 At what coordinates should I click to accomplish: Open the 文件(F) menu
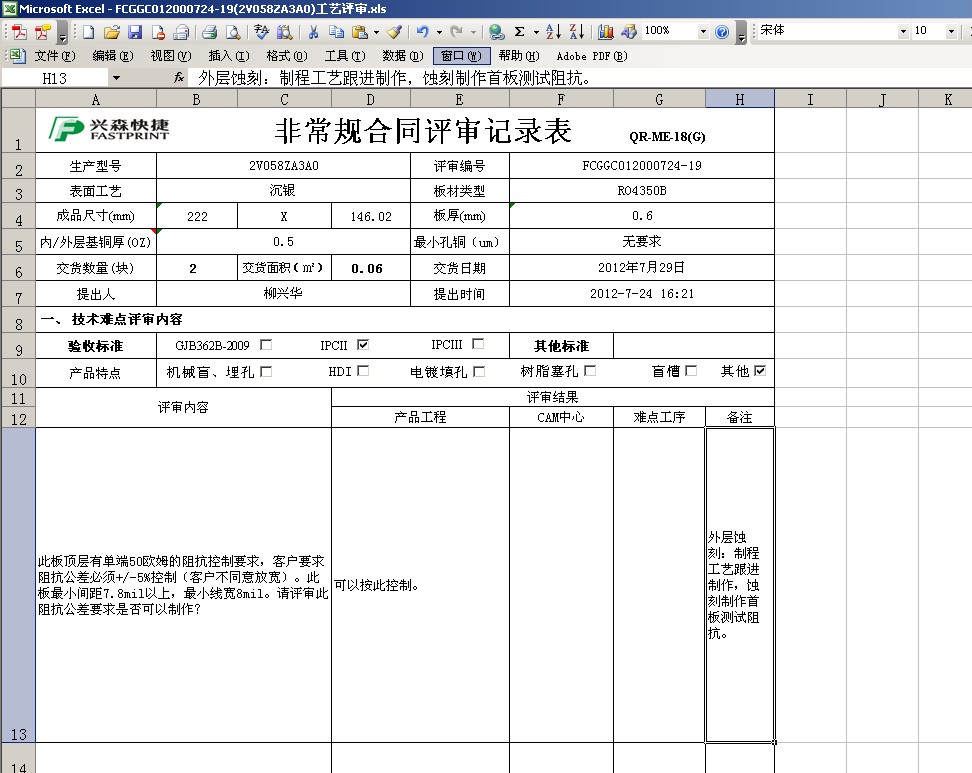tap(55, 56)
